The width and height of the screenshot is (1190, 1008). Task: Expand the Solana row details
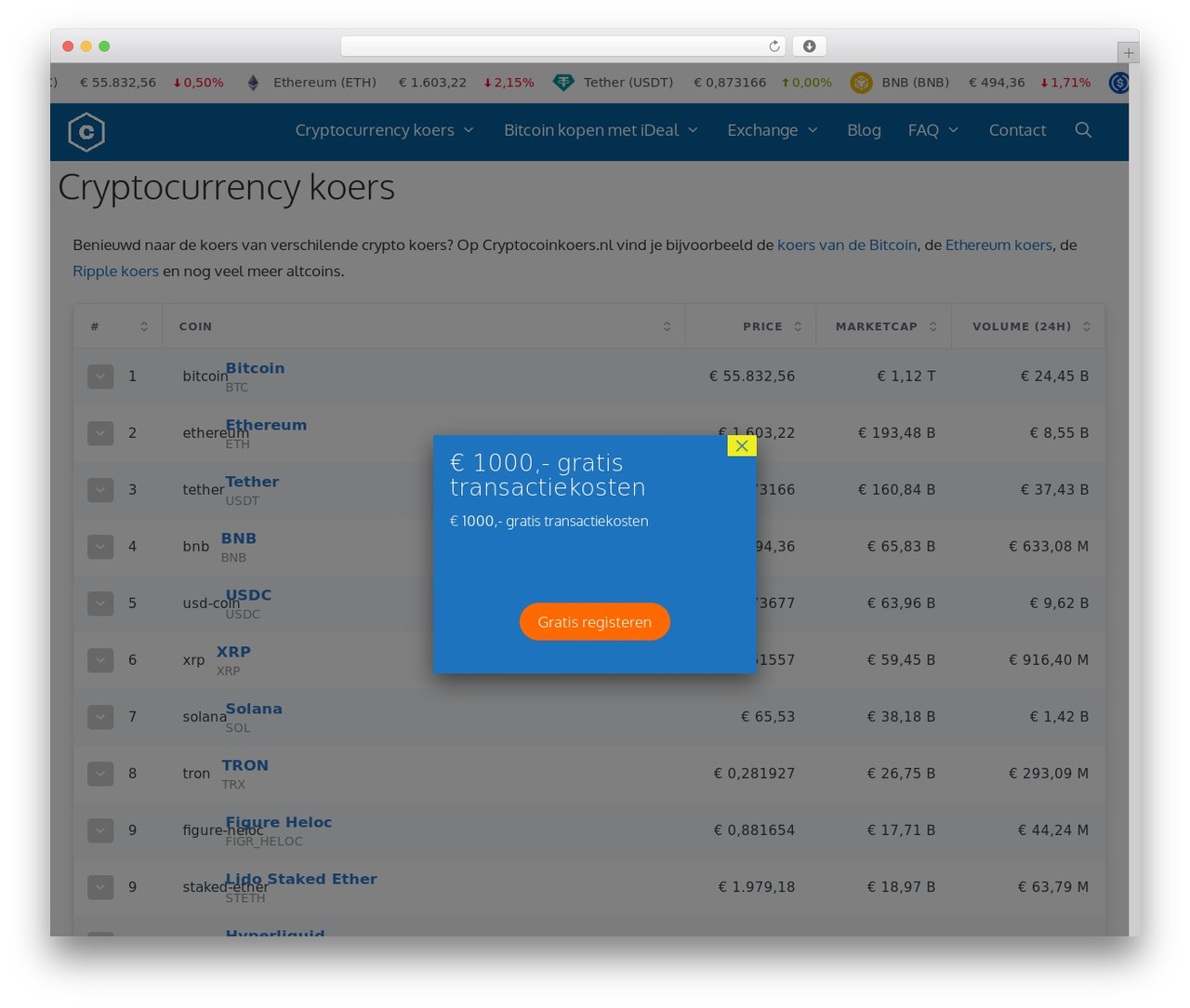(x=100, y=717)
